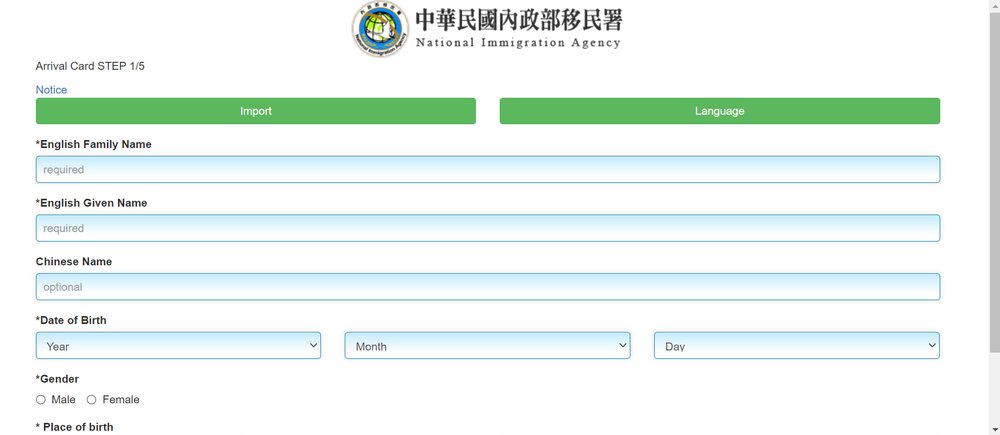
Task: Open the Year of birth dropdown
Action: click(x=179, y=346)
